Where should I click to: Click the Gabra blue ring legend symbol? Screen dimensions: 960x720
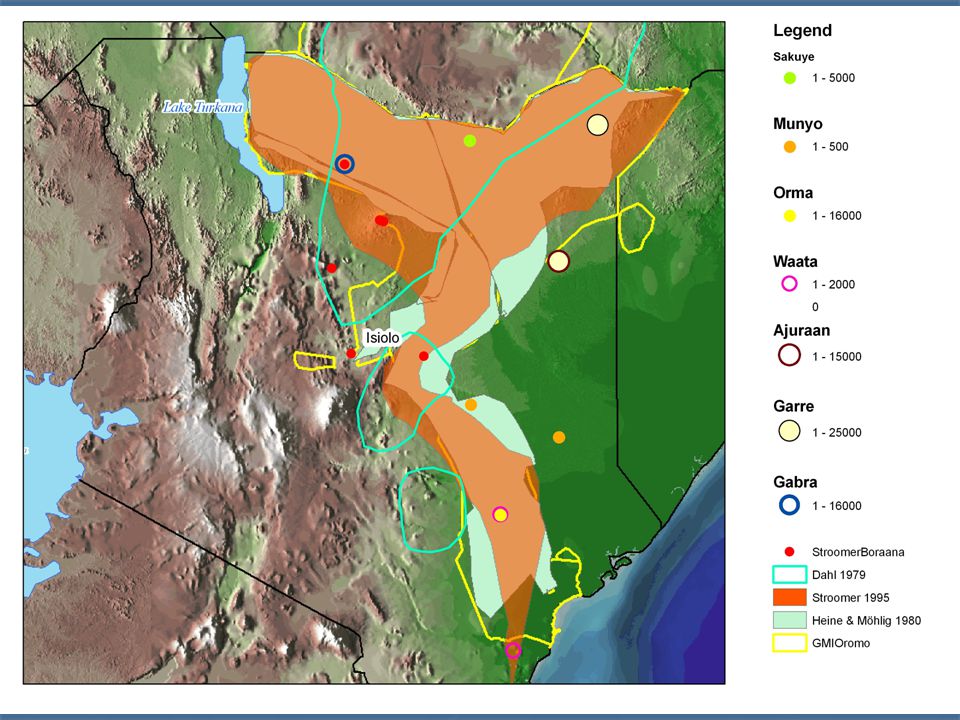pyautogui.click(x=790, y=505)
